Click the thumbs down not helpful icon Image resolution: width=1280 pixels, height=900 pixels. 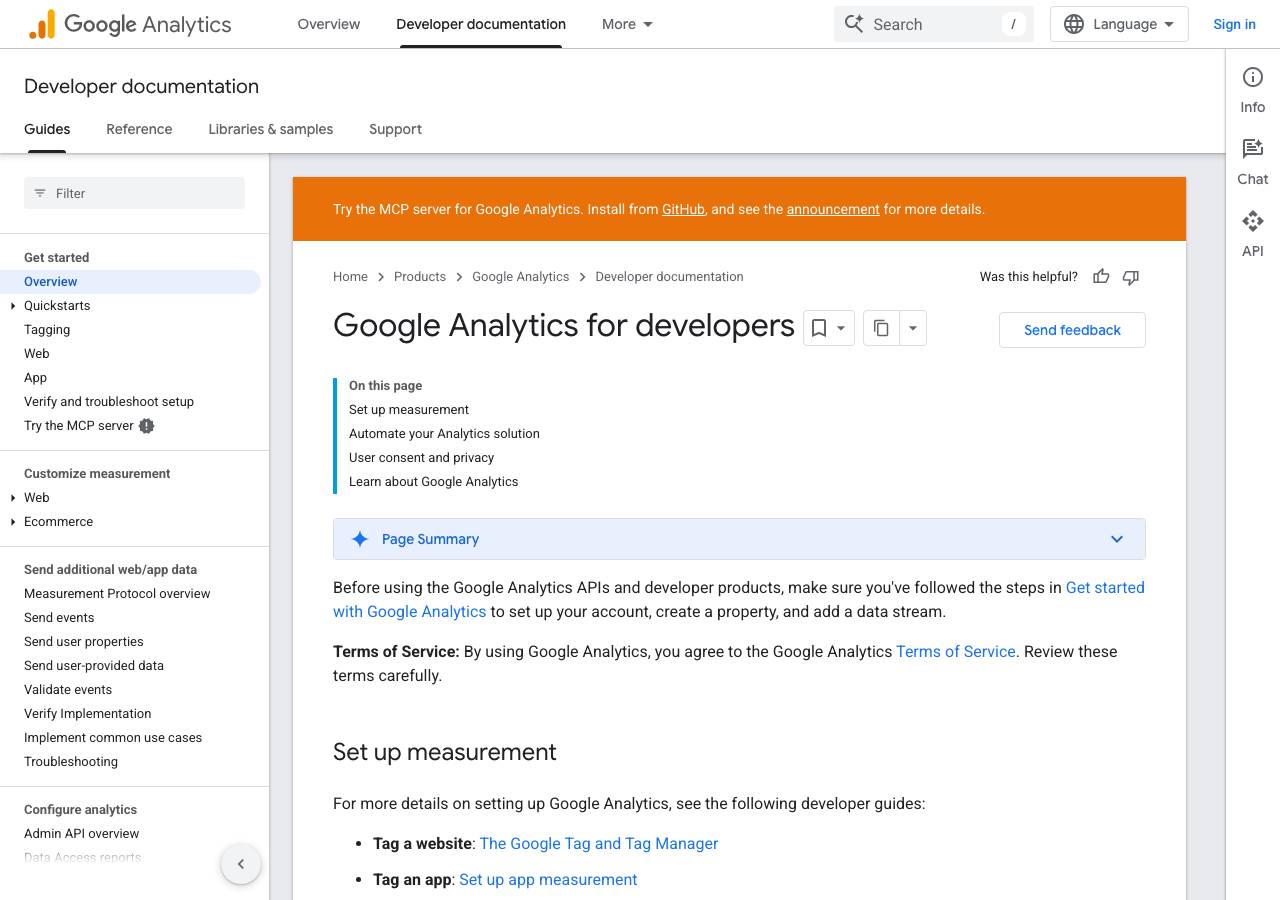[x=1131, y=277]
